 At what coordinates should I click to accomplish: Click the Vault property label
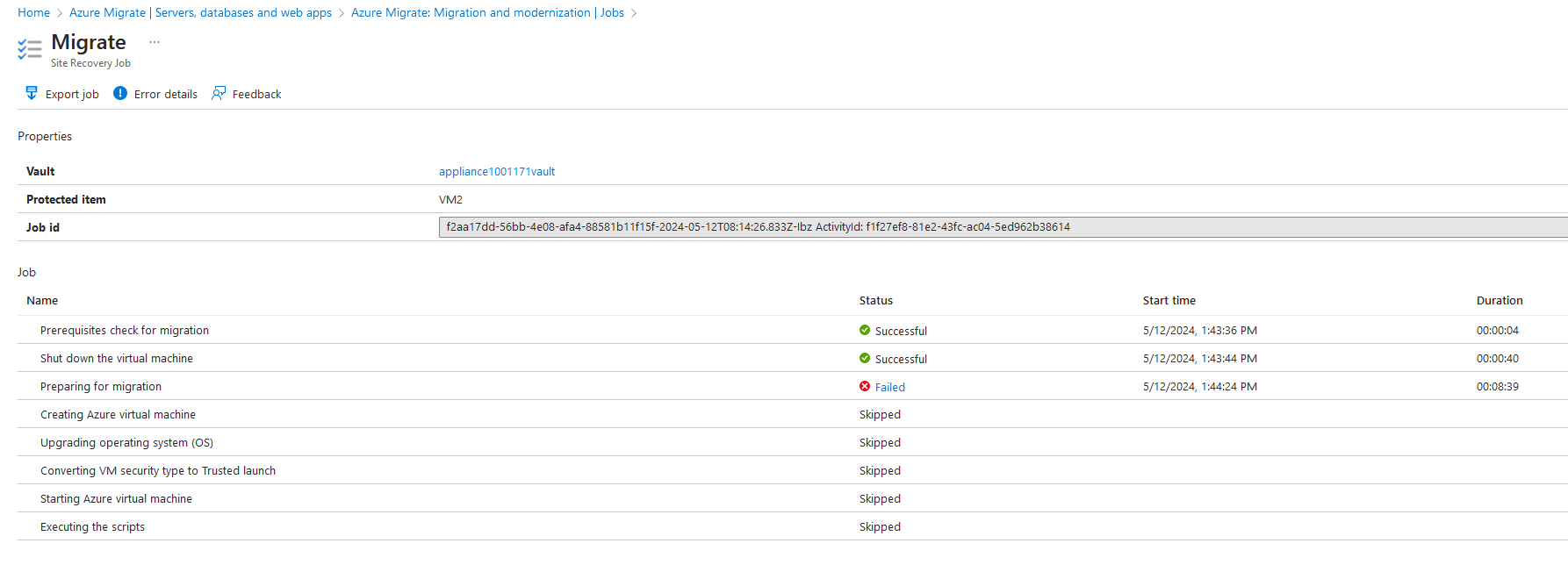pos(40,171)
